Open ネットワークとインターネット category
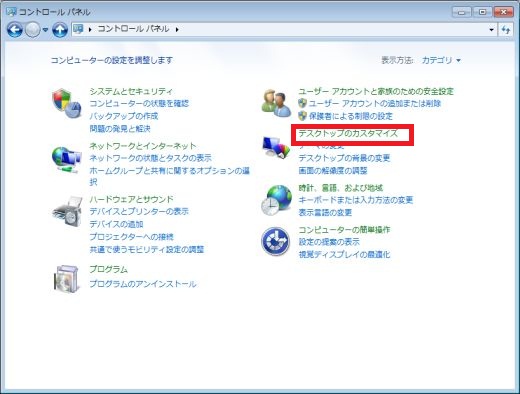 click(143, 146)
